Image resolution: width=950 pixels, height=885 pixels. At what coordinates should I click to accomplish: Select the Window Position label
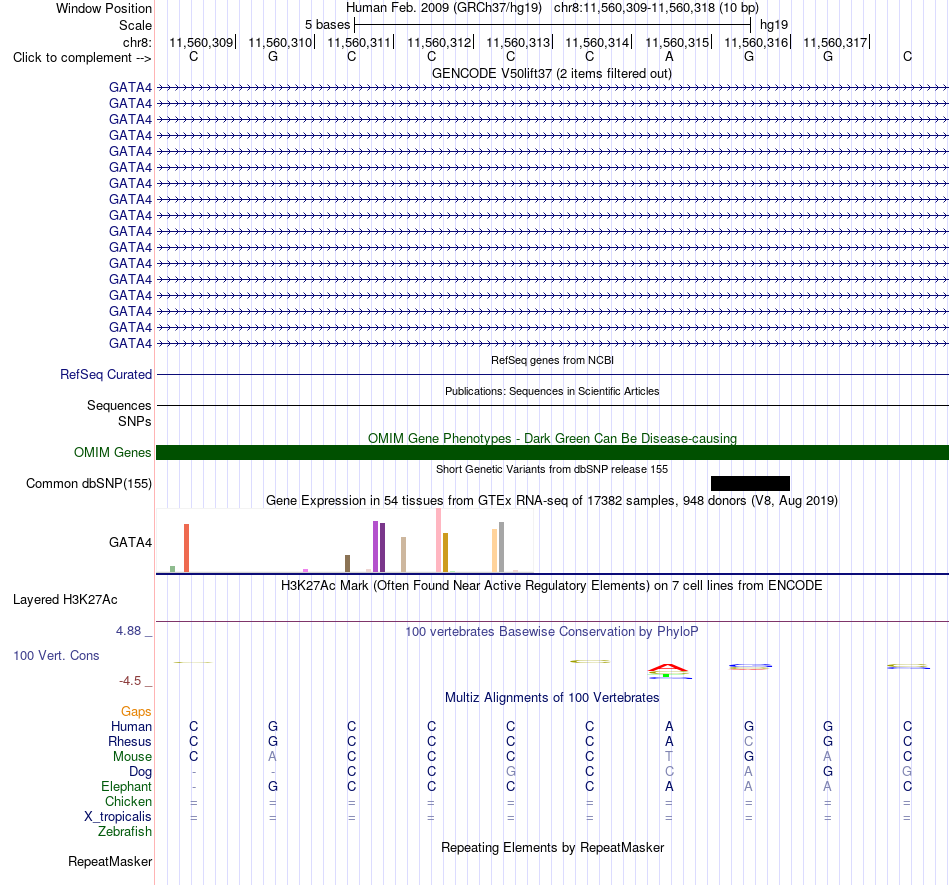pyautogui.click(x=104, y=8)
